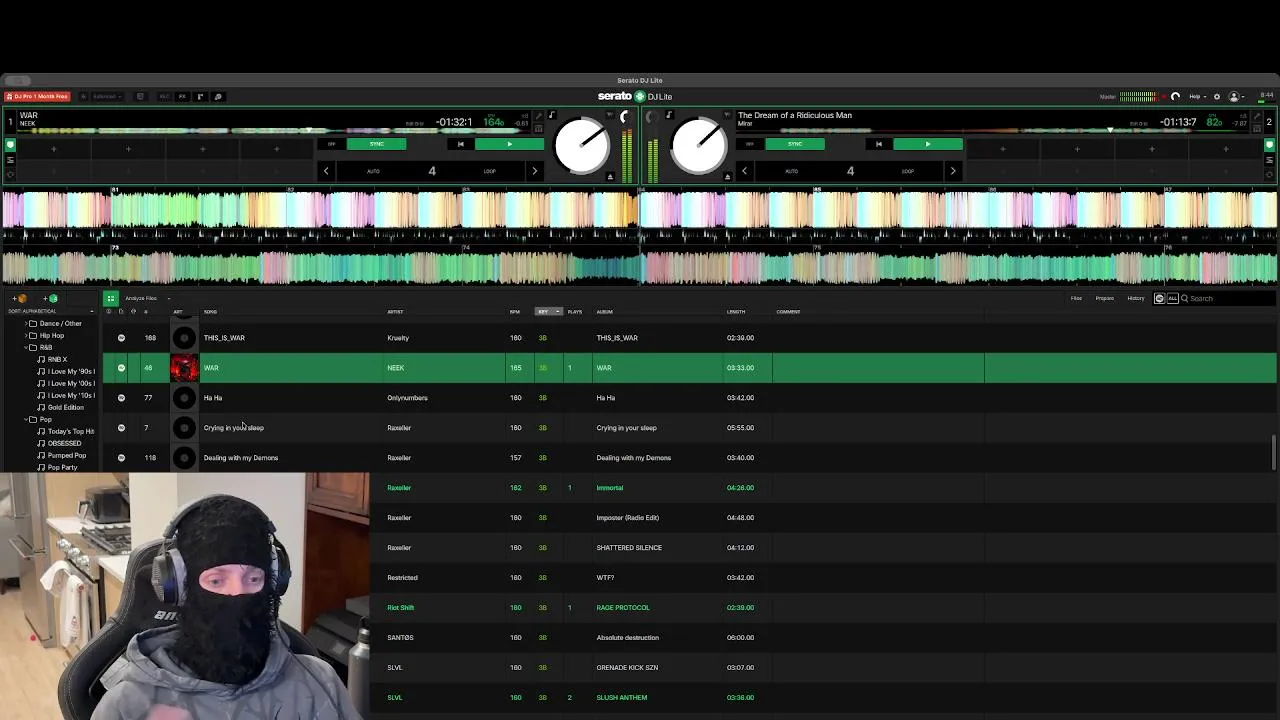
Task: Open the Prepare panel tab
Action: [x=1105, y=298]
